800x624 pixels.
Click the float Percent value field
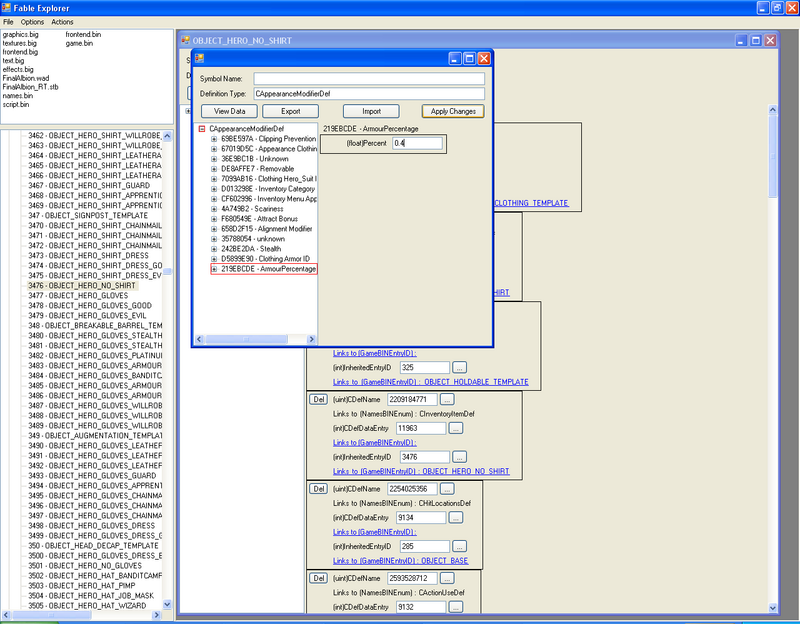point(417,143)
